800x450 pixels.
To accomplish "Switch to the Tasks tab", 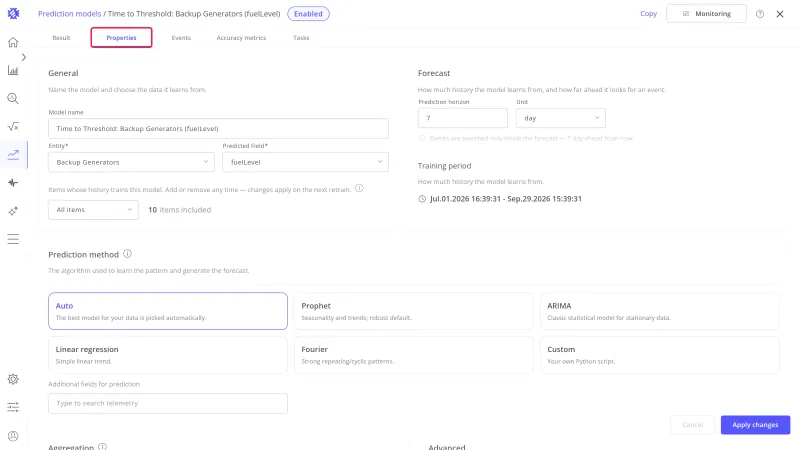I will pos(301,38).
